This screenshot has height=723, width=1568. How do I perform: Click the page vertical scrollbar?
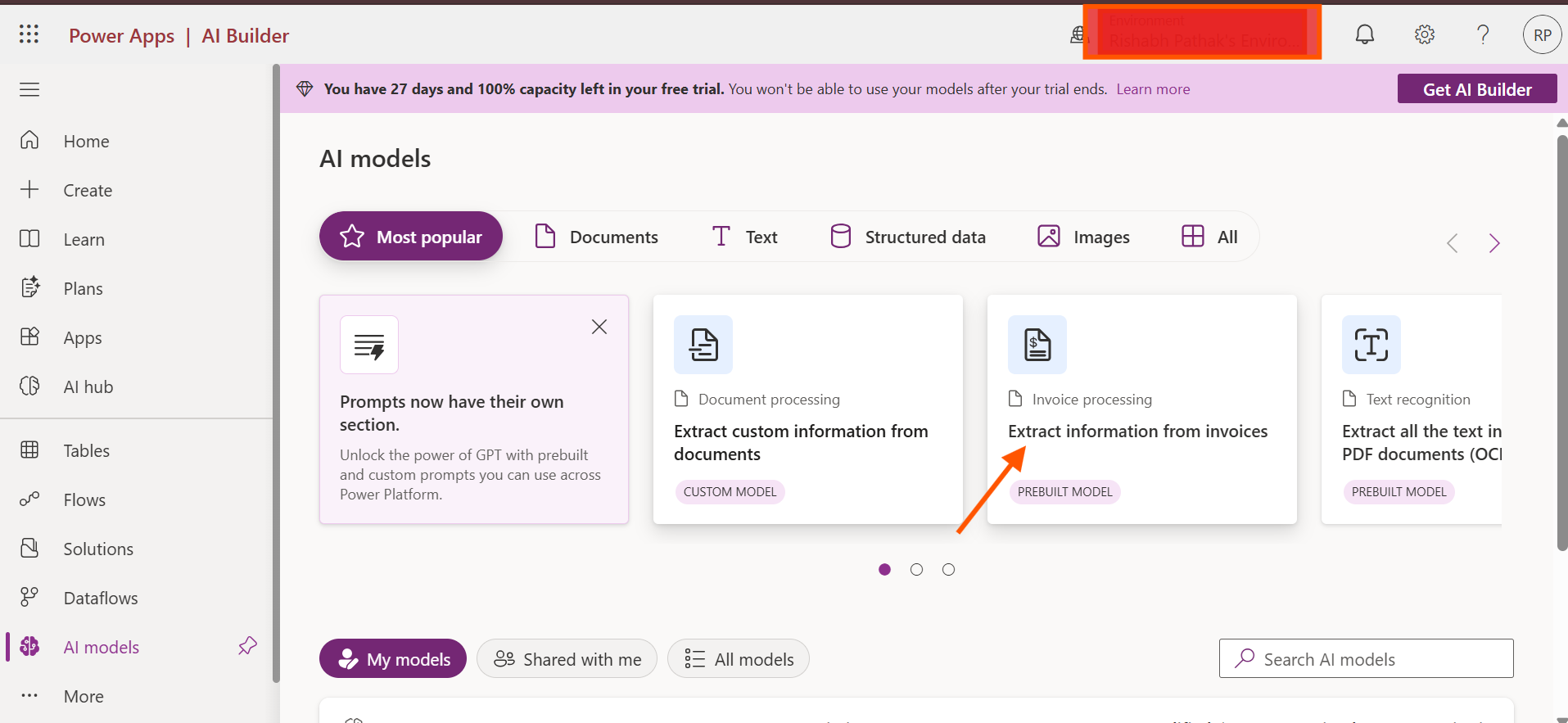click(x=1561, y=344)
